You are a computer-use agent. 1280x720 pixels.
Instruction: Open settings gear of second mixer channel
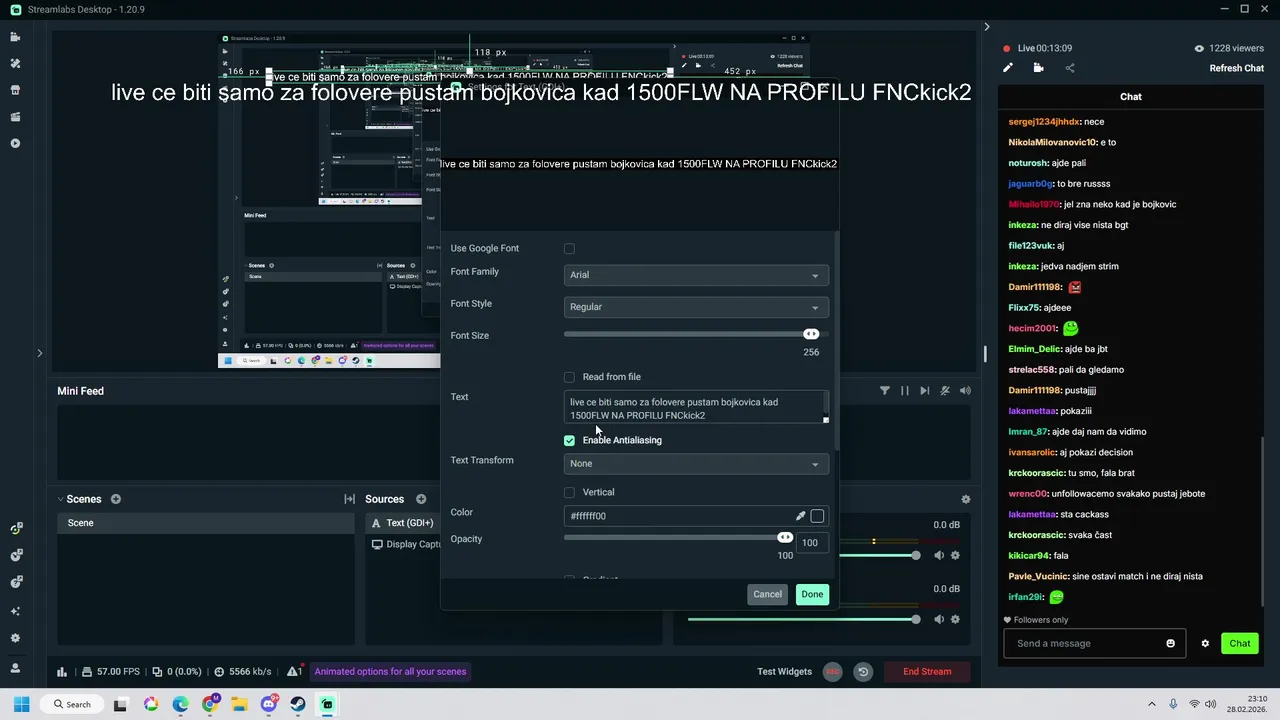[x=956, y=619]
